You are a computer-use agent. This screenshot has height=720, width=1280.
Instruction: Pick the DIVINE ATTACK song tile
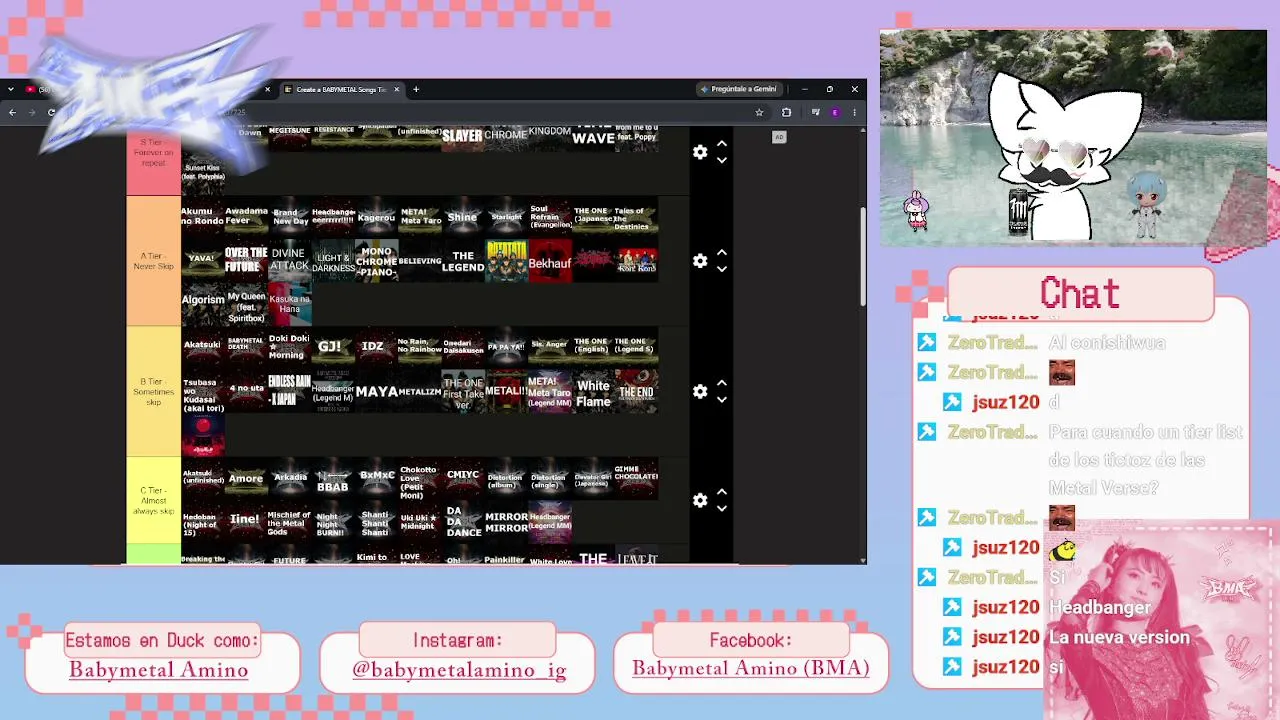290,261
